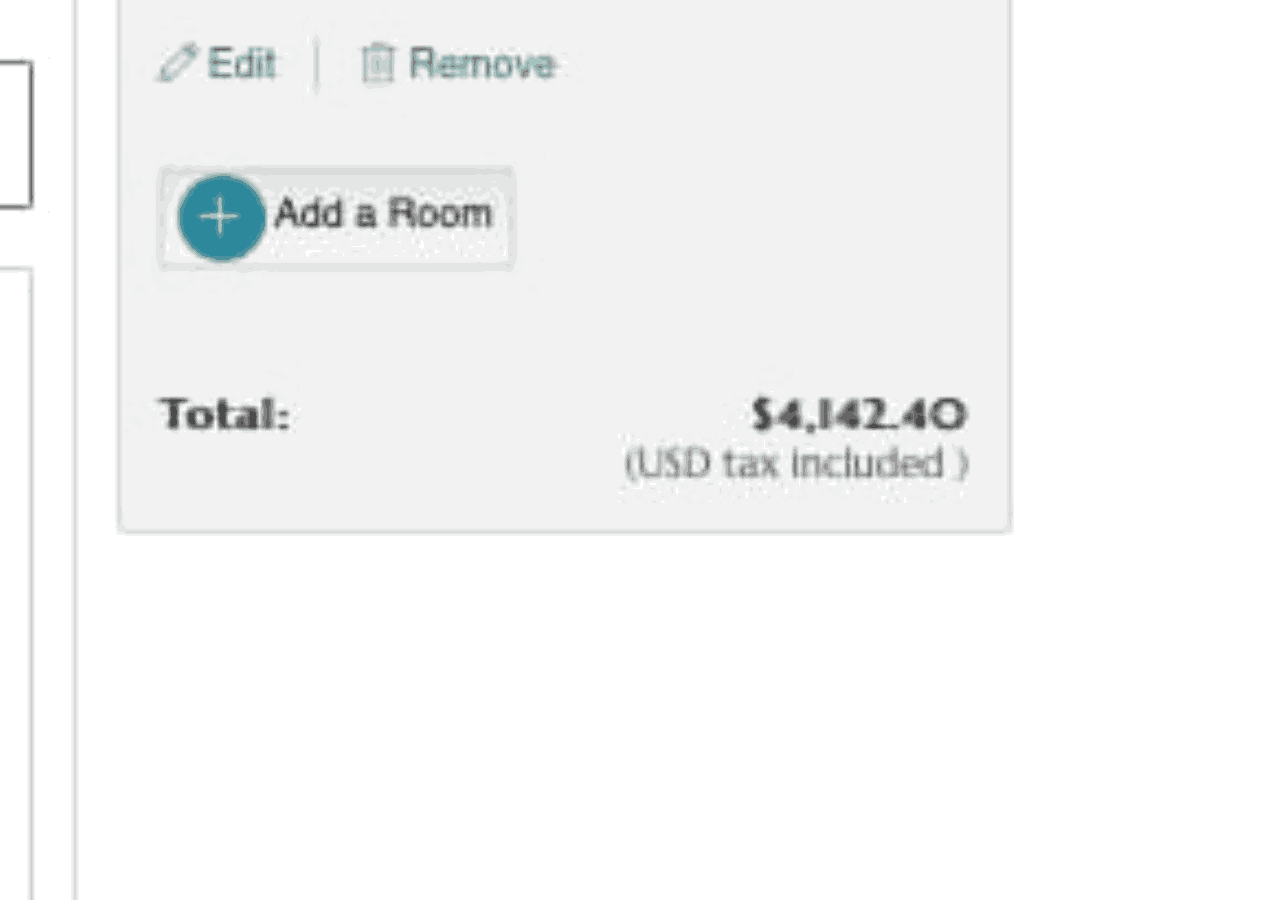1280x900 pixels.
Task: Click empty space between Total label and price
Action: click(520, 414)
